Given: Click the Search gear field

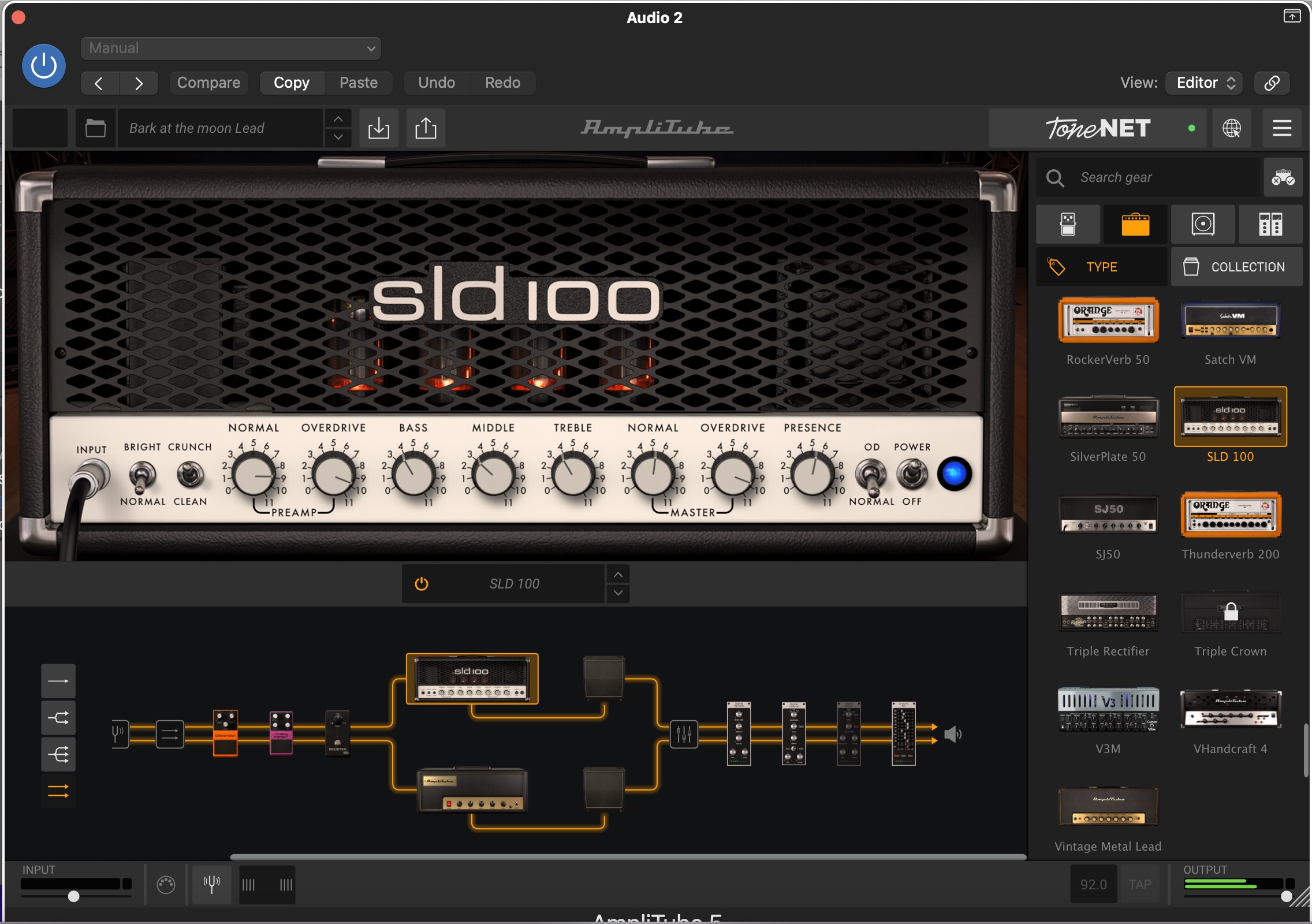Looking at the screenshot, I should [1149, 177].
